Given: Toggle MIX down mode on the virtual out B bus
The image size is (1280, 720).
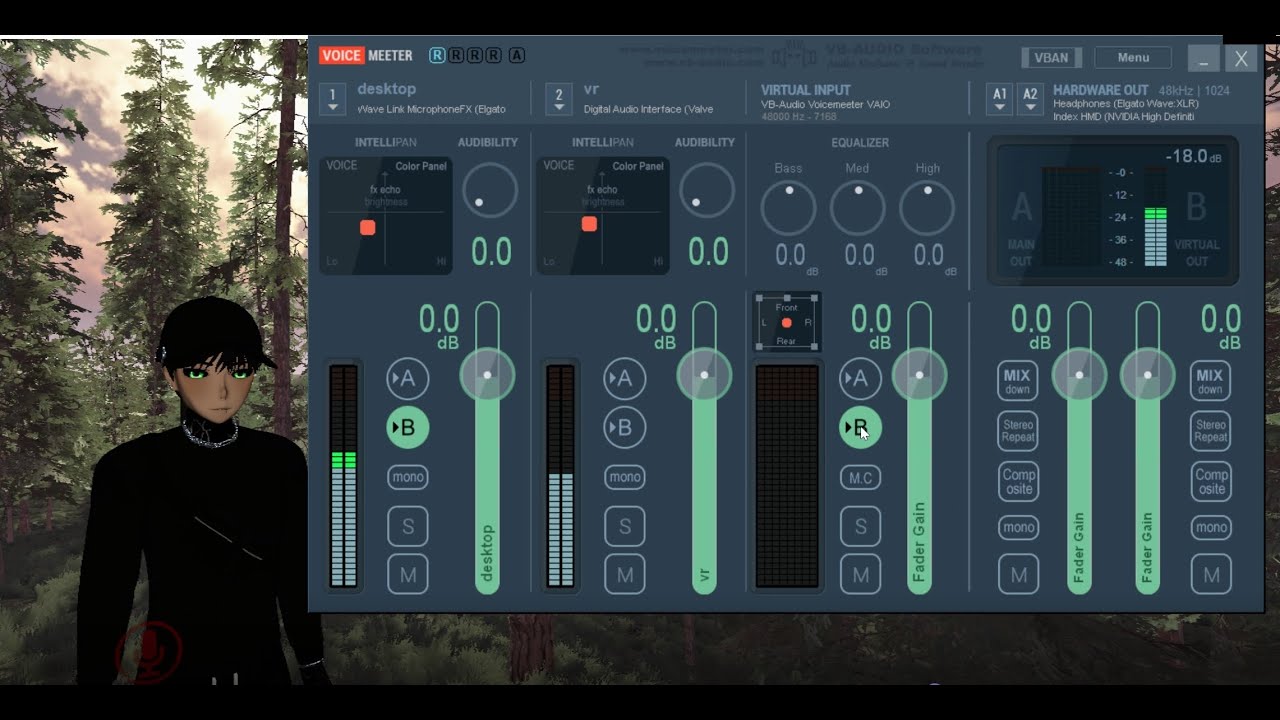Looking at the screenshot, I should tap(1210, 381).
